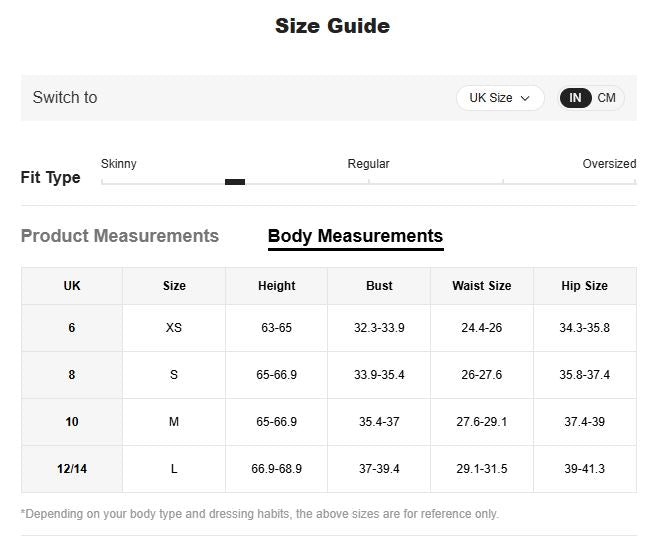Select the UK 12/14 row label
This screenshot has height=548, width=663.
(x=72, y=469)
